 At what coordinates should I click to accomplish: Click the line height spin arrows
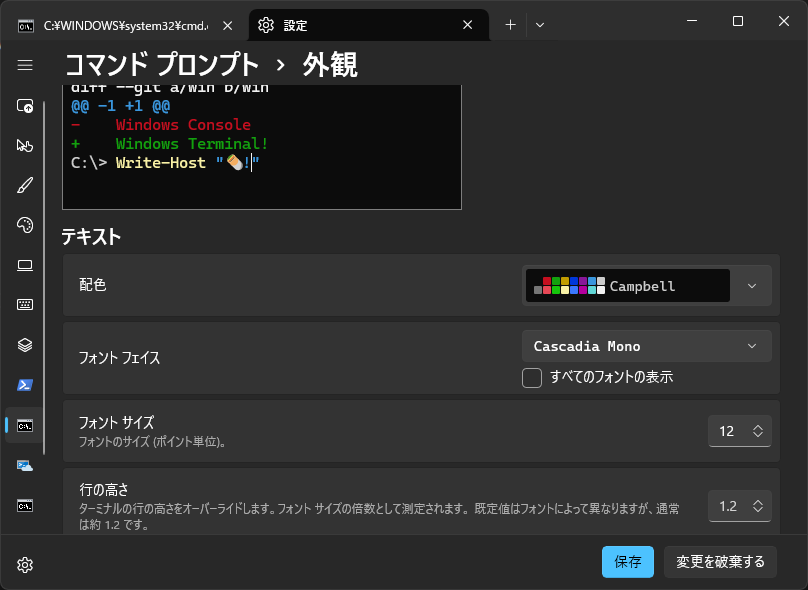tap(758, 506)
